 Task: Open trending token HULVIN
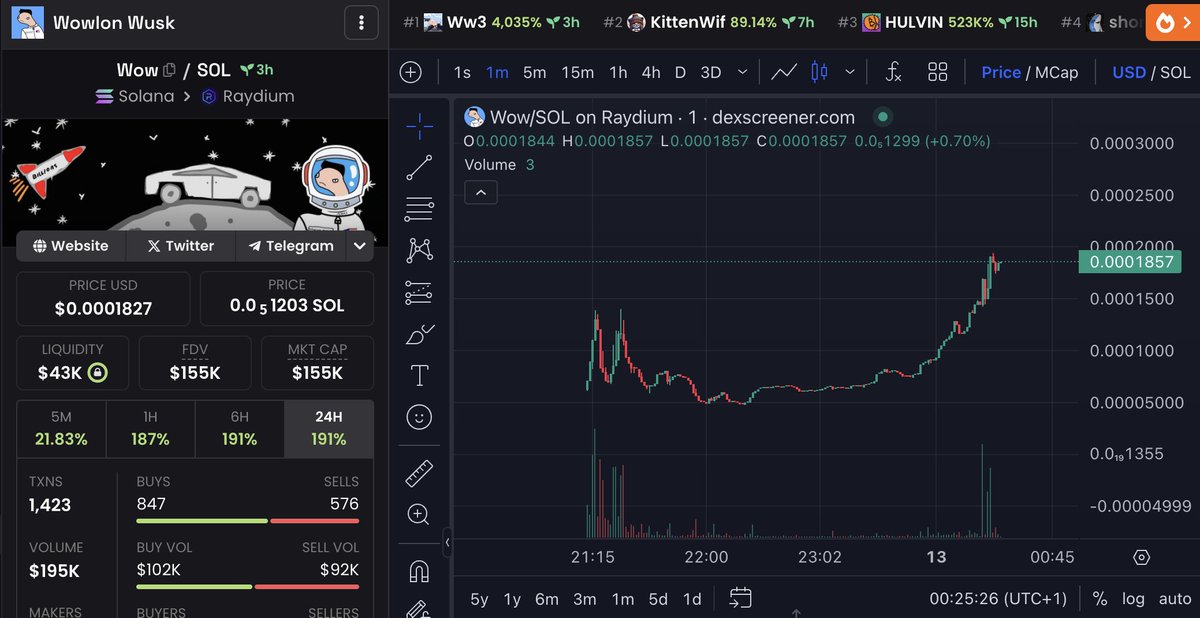point(937,21)
